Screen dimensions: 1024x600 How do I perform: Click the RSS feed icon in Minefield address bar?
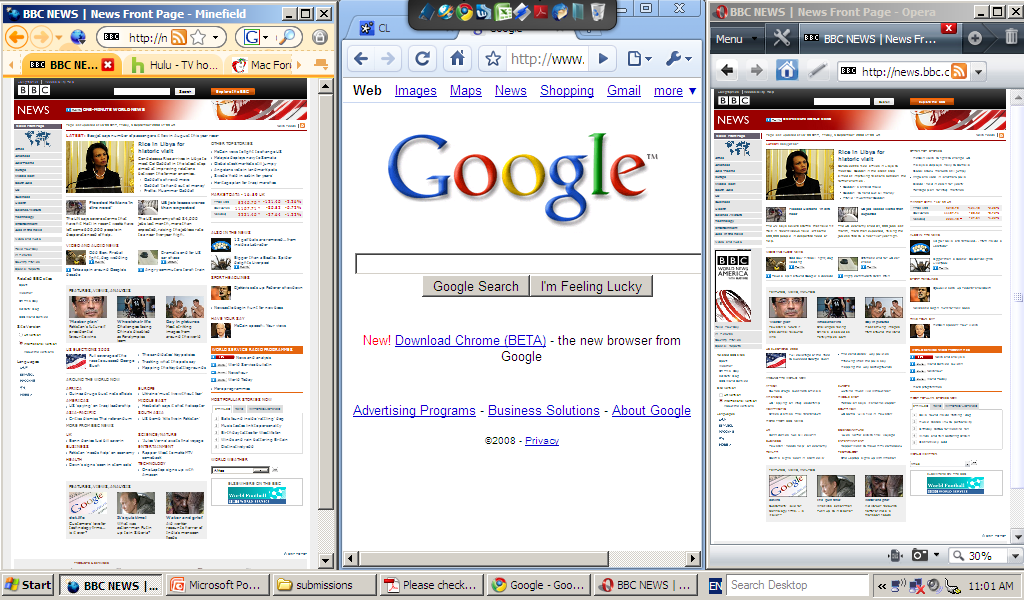pyautogui.click(x=179, y=37)
